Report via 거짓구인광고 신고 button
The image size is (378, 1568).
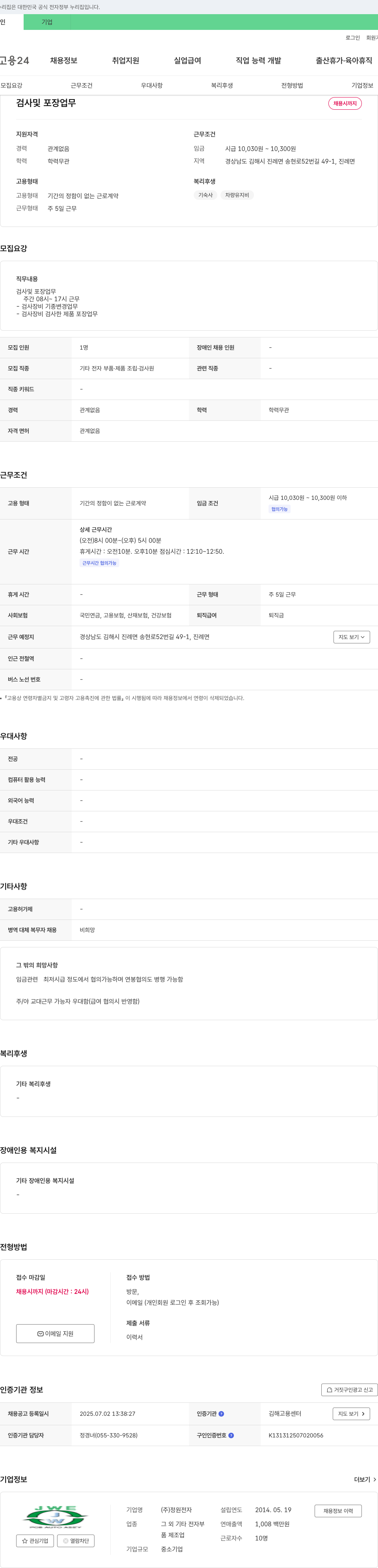tap(349, 1390)
